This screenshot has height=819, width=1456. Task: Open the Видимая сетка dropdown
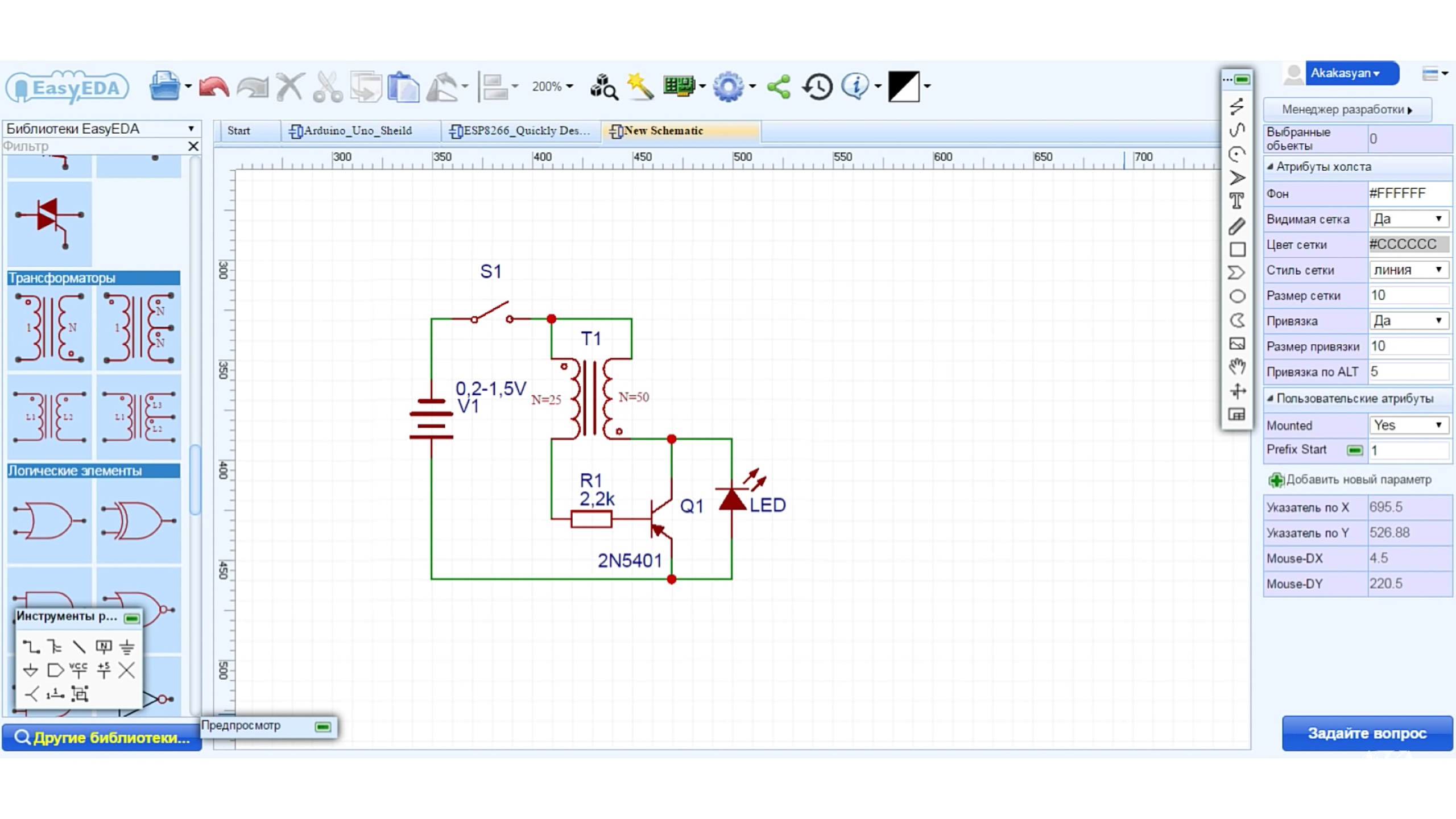(1408, 219)
